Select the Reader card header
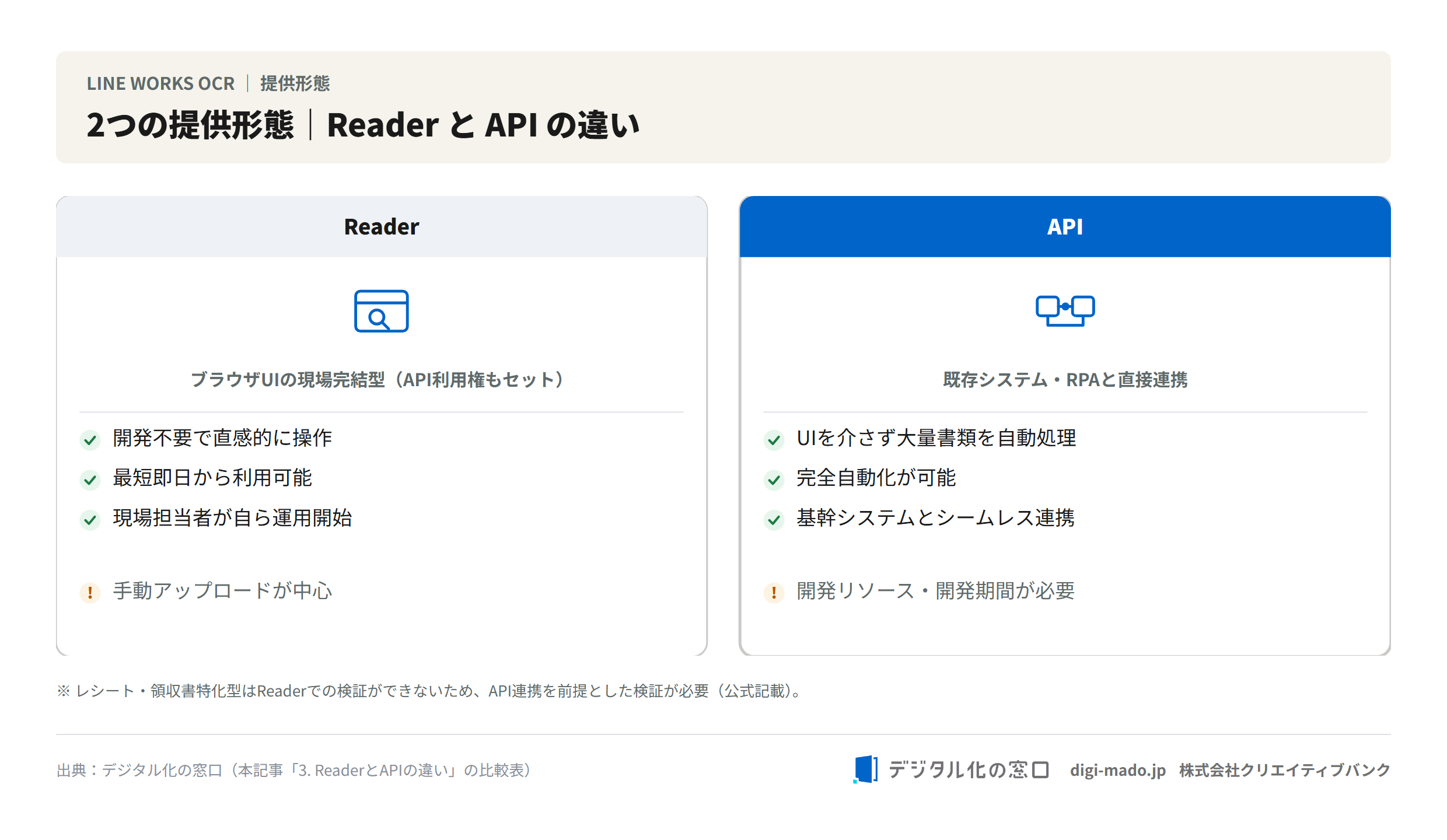1447x840 pixels. click(x=382, y=227)
